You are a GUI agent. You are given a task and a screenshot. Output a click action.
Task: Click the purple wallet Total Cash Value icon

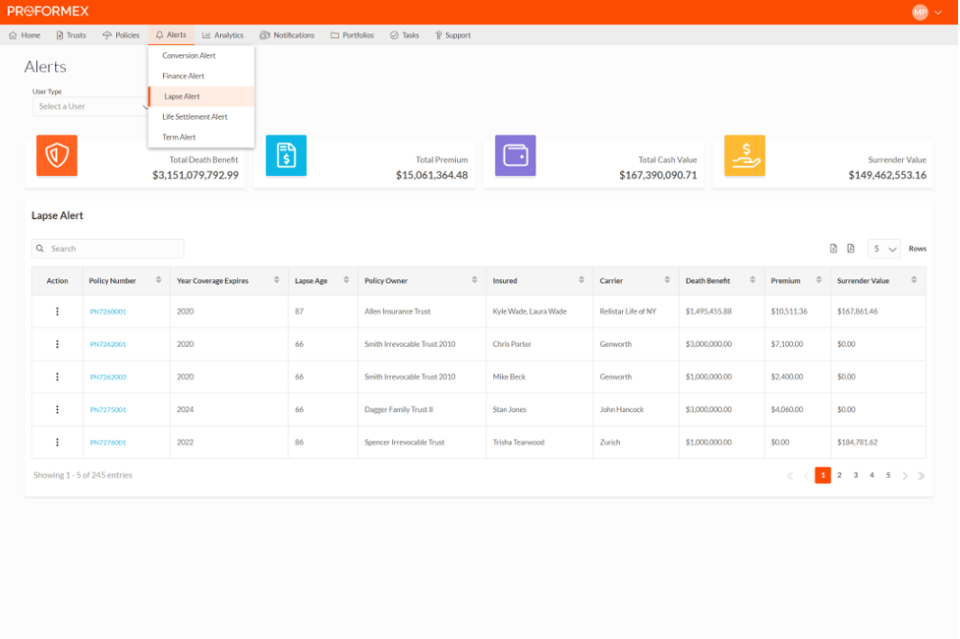pos(516,155)
